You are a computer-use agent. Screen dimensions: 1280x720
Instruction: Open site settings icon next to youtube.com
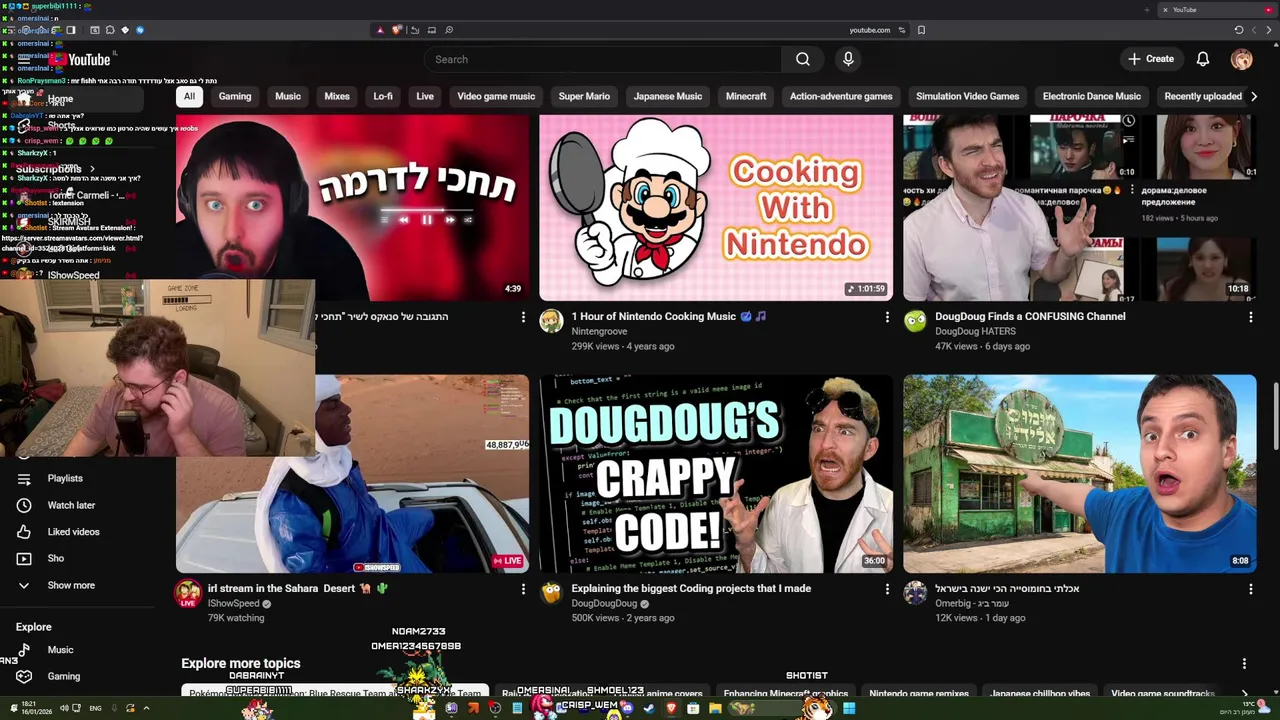point(902,30)
